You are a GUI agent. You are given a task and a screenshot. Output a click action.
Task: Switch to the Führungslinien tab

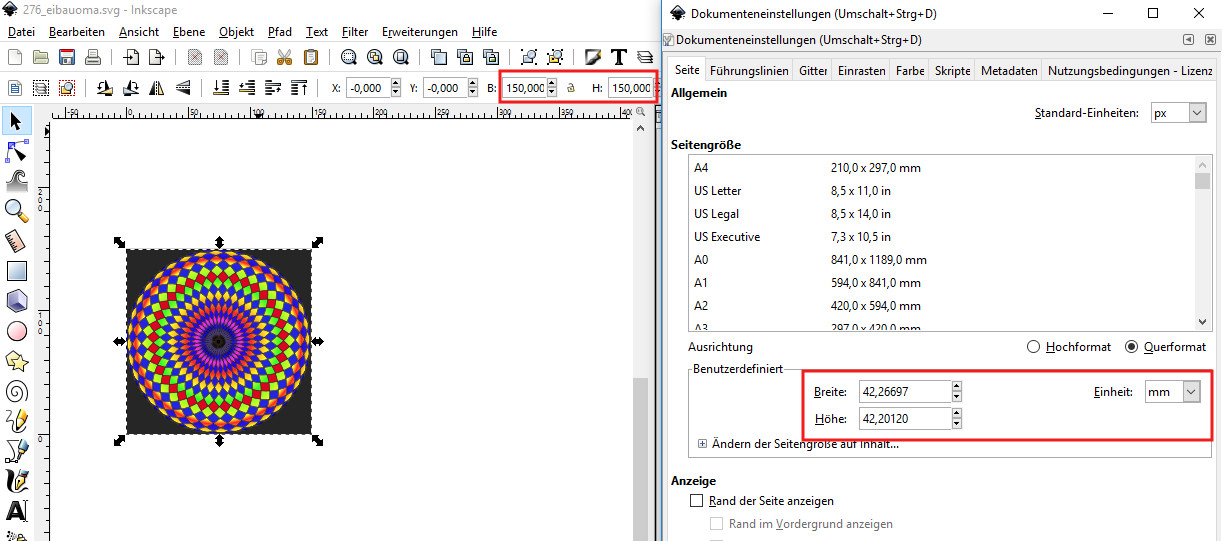tap(749, 71)
